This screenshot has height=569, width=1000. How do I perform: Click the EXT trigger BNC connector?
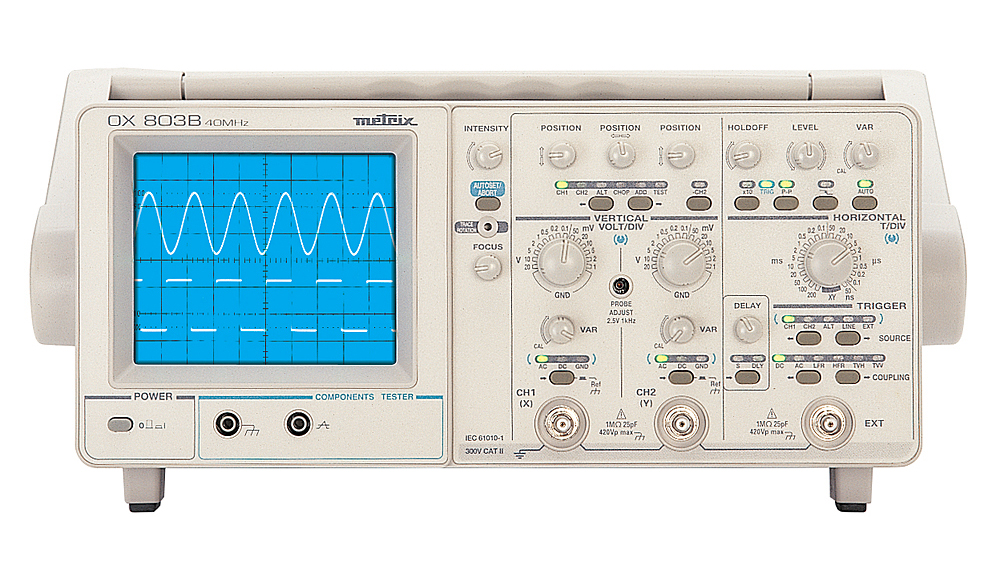click(x=828, y=423)
